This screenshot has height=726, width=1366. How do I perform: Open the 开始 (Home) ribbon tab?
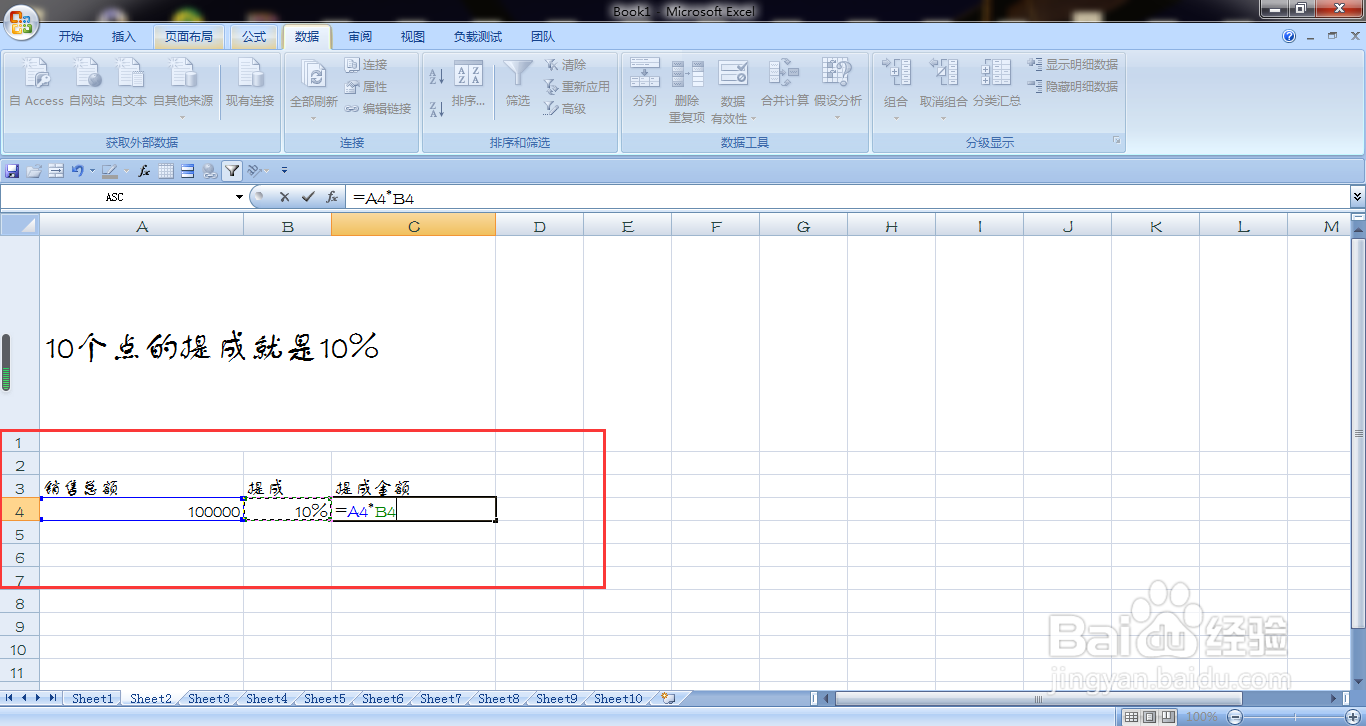click(71, 37)
